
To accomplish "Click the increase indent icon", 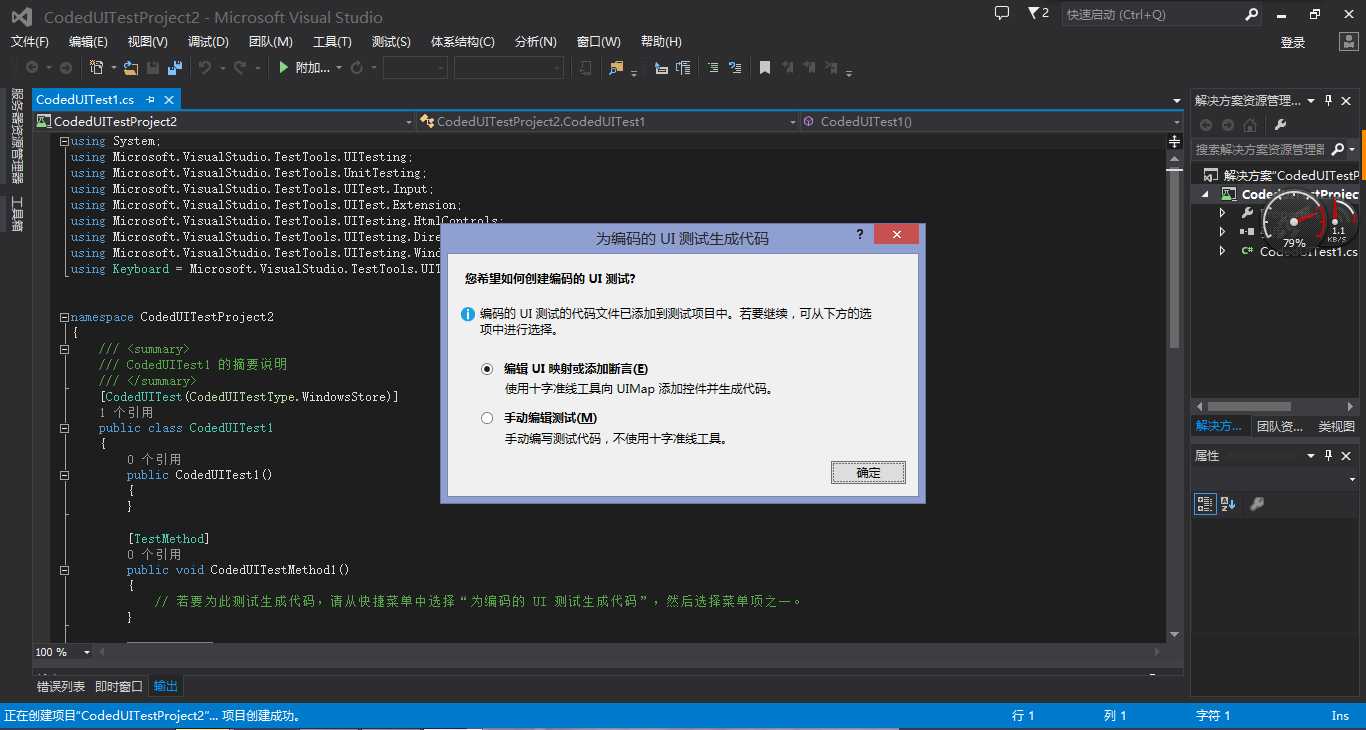I will [x=683, y=67].
